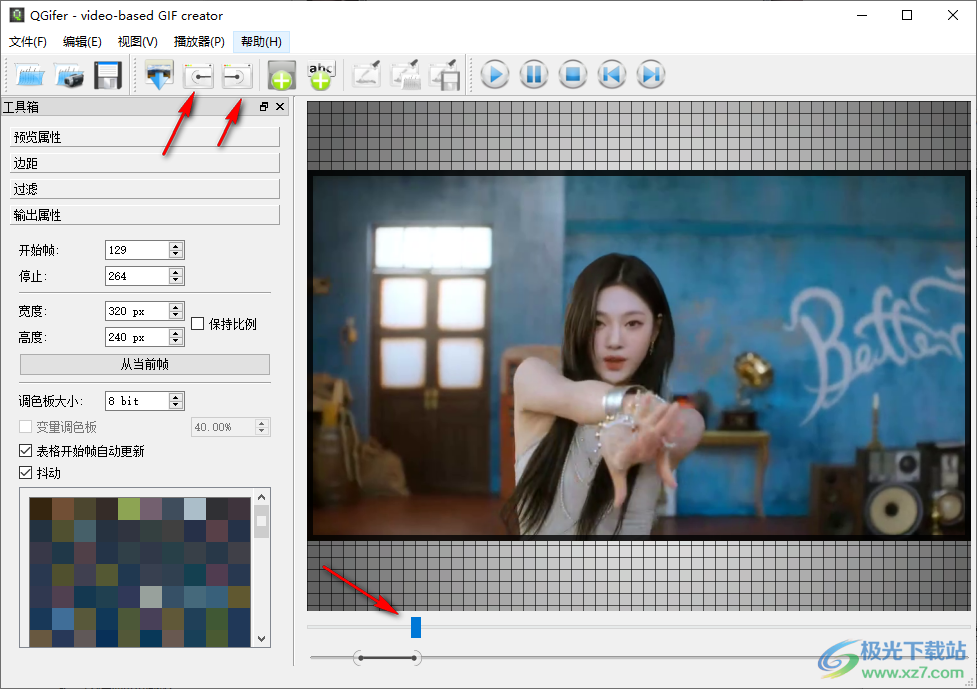The image size is (977, 689).
Task: Open the 文件(F) menu
Action: pyautogui.click(x=28, y=42)
